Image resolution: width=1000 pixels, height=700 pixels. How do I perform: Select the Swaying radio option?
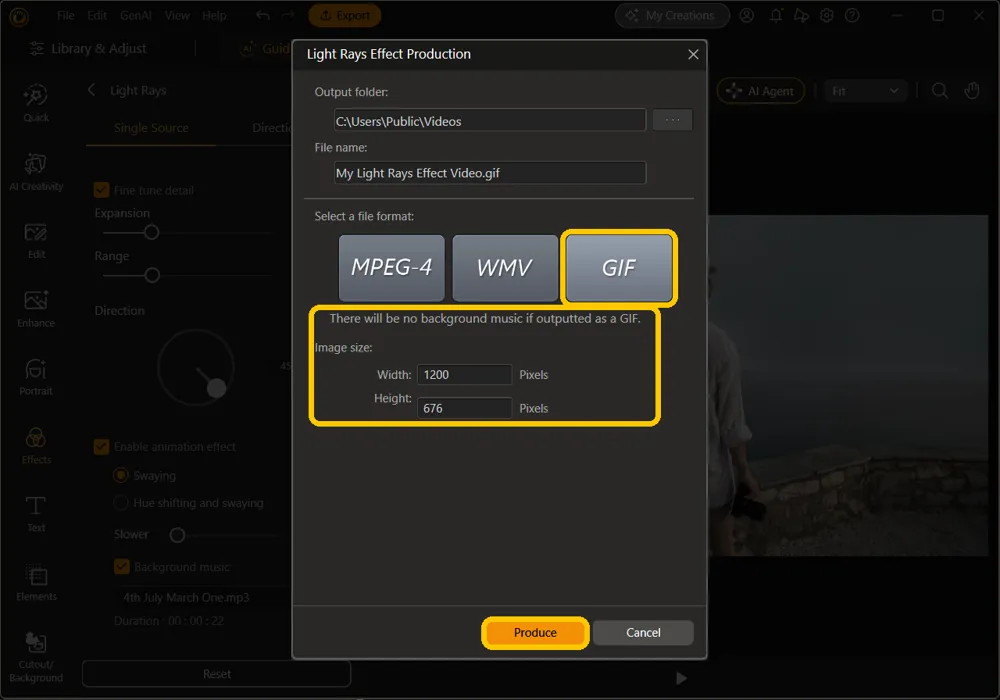(x=121, y=476)
